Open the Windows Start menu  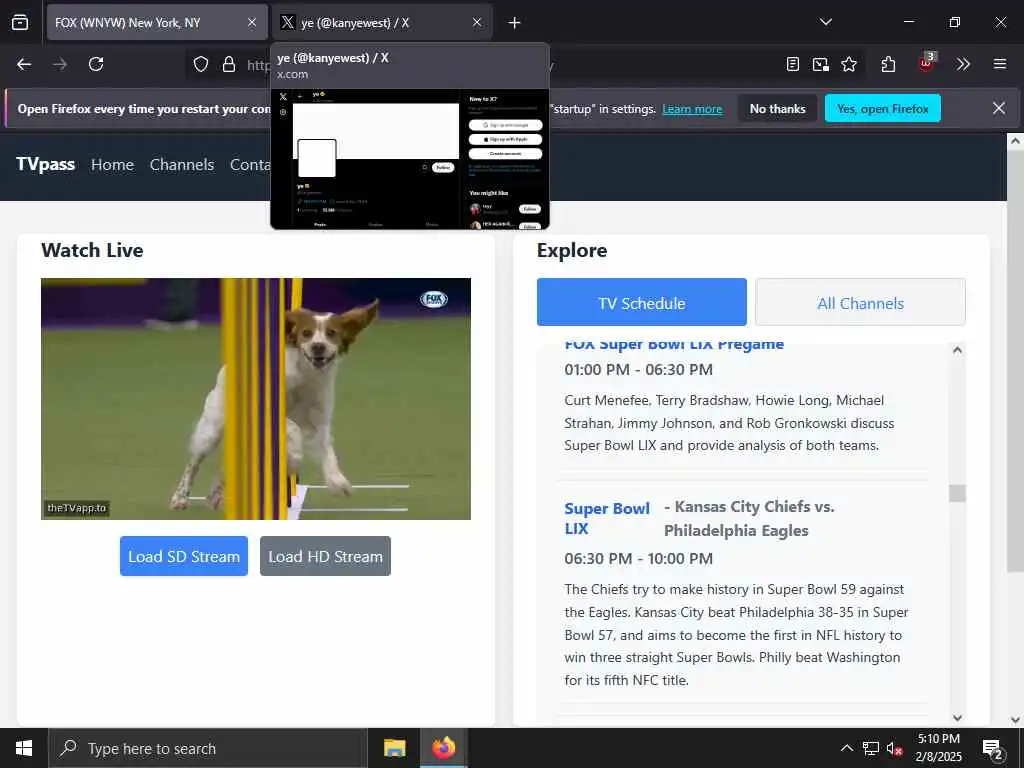point(24,748)
